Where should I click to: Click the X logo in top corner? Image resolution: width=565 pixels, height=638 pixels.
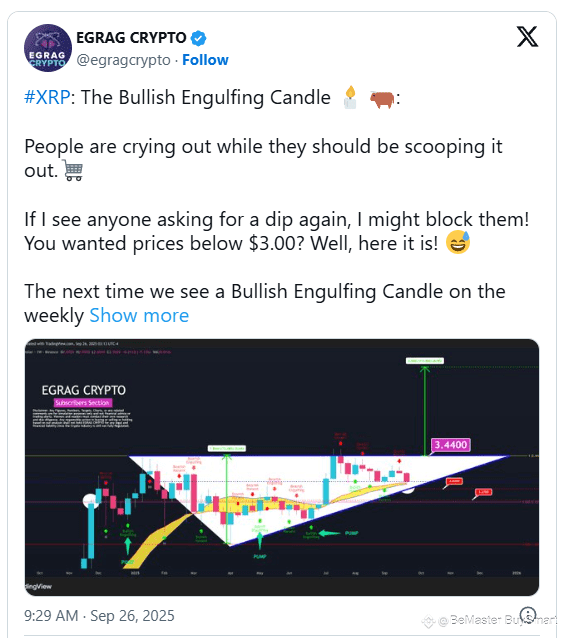coord(528,37)
